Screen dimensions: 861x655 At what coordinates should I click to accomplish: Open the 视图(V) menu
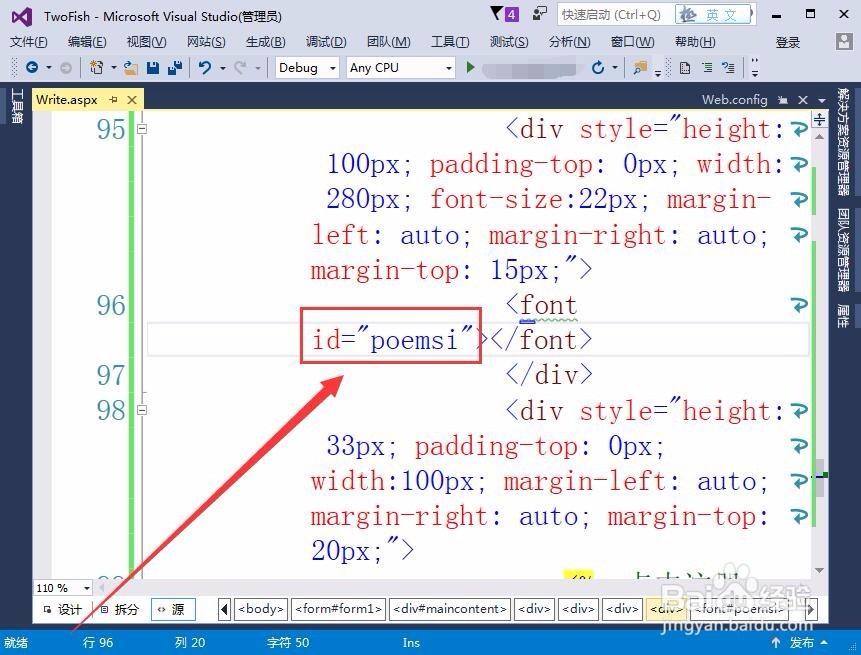(147, 42)
